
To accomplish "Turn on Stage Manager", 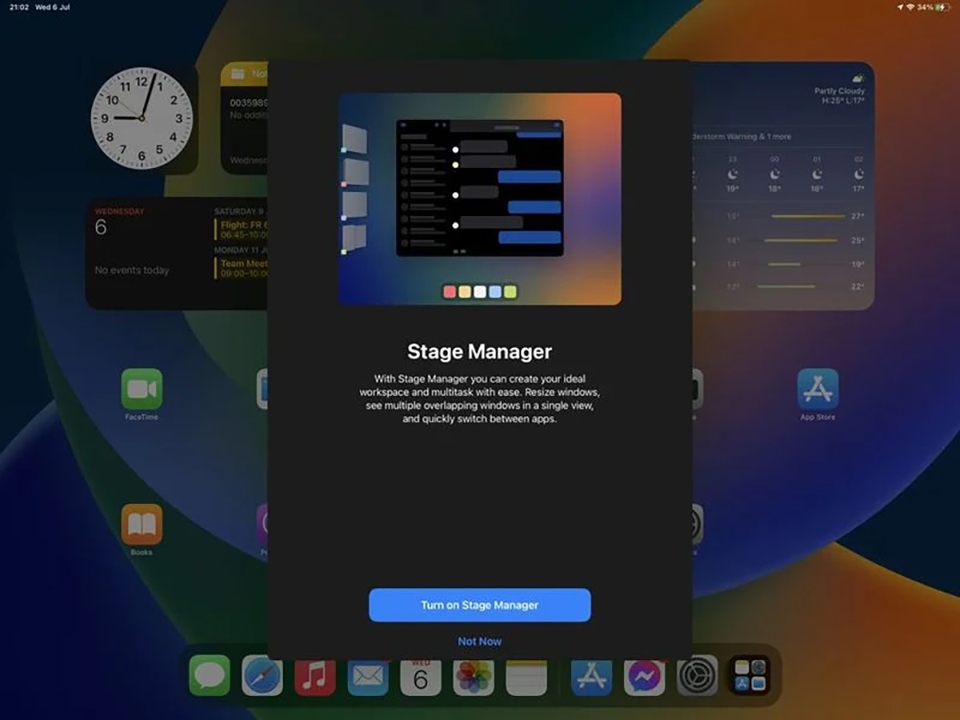I will pos(480,604).
